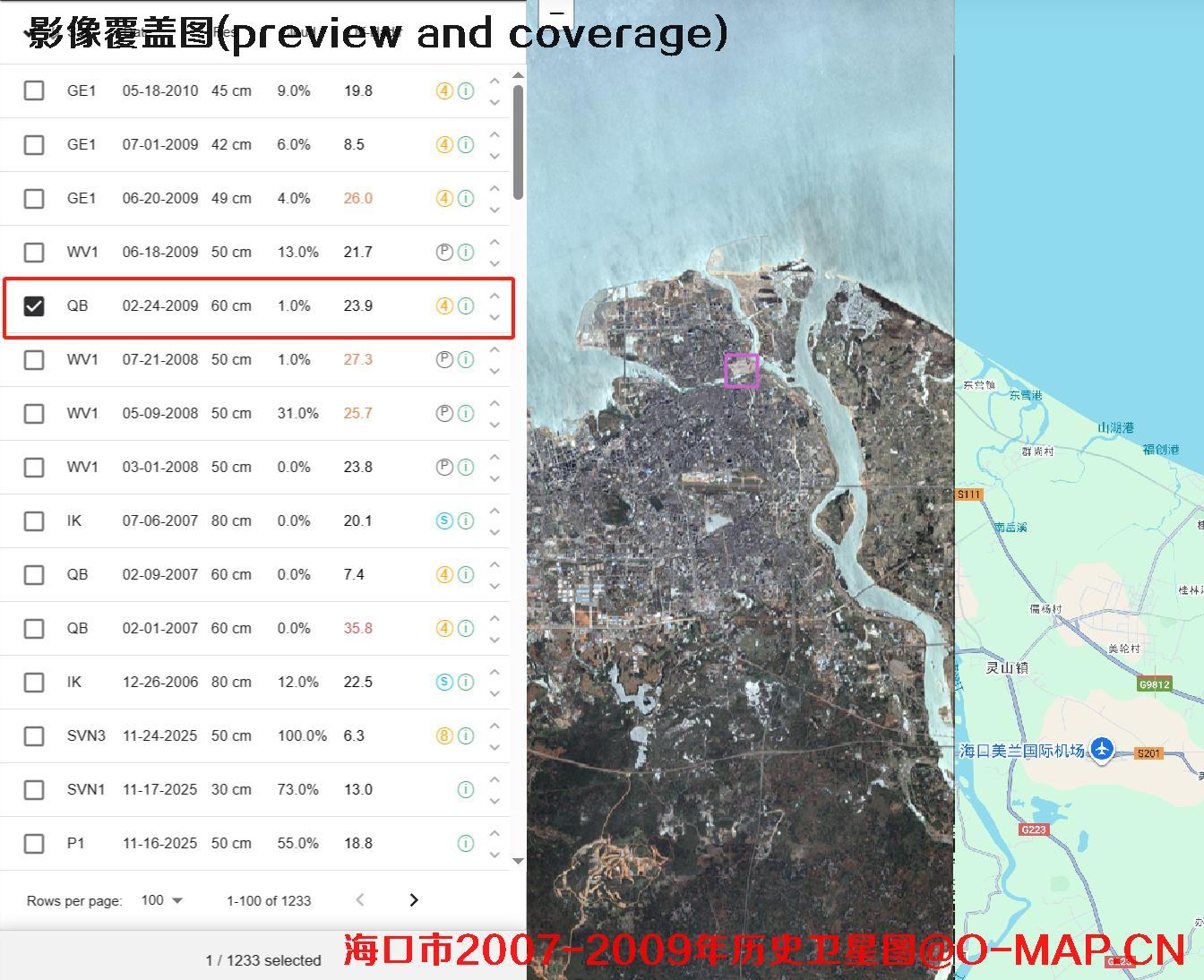
Task: Open the info icon on SVN1 11-17-2025 row
Action: coord(465,789)
